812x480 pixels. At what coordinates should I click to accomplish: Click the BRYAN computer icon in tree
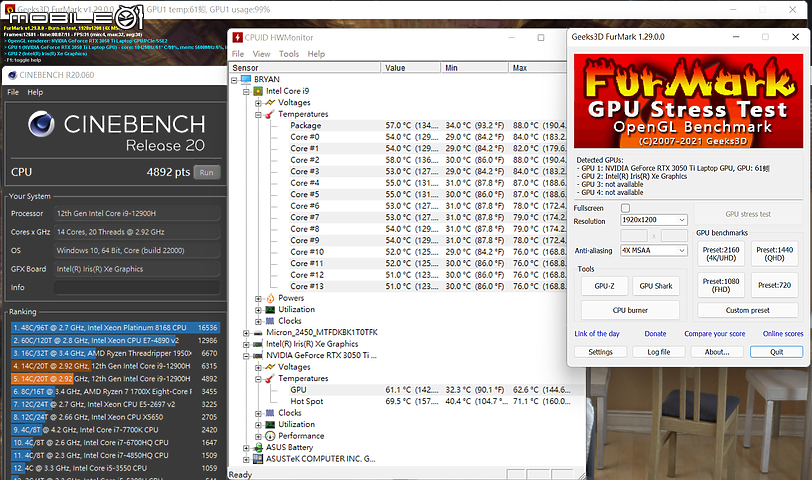click(x=246, y=79)
